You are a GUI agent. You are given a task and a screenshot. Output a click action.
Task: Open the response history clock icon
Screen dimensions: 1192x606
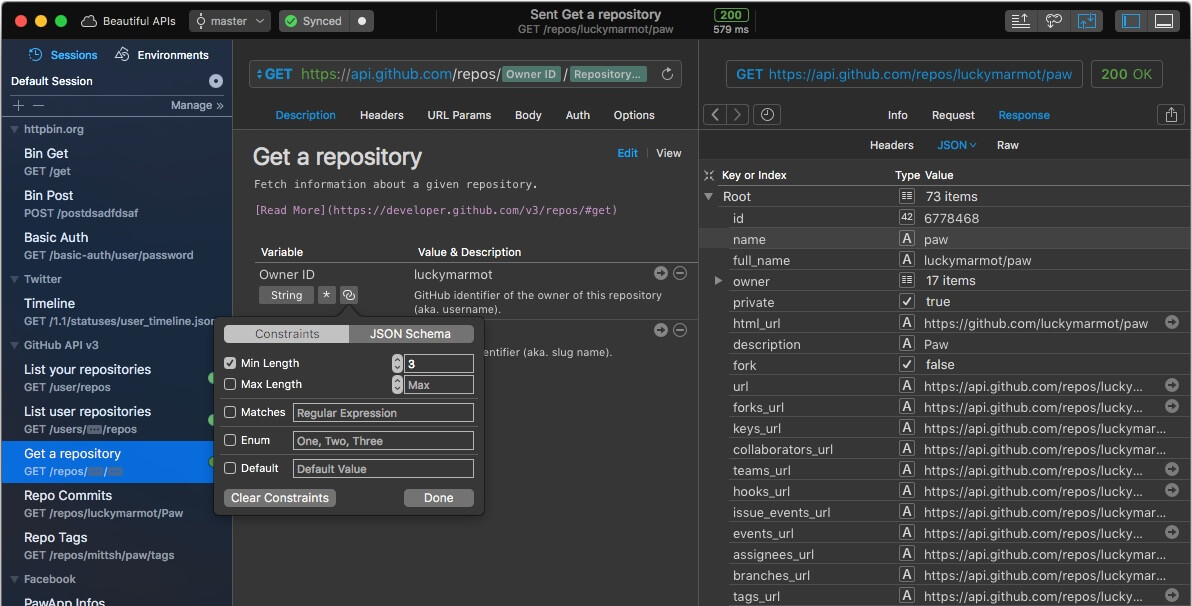(767, 115)
